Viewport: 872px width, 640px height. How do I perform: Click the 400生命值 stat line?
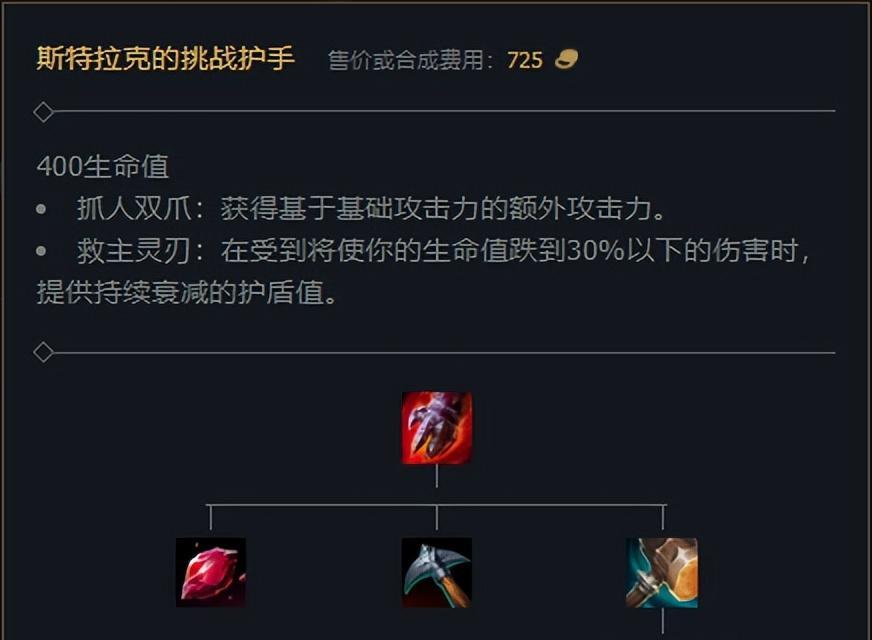pyautogui.click(x=103, y=166)
